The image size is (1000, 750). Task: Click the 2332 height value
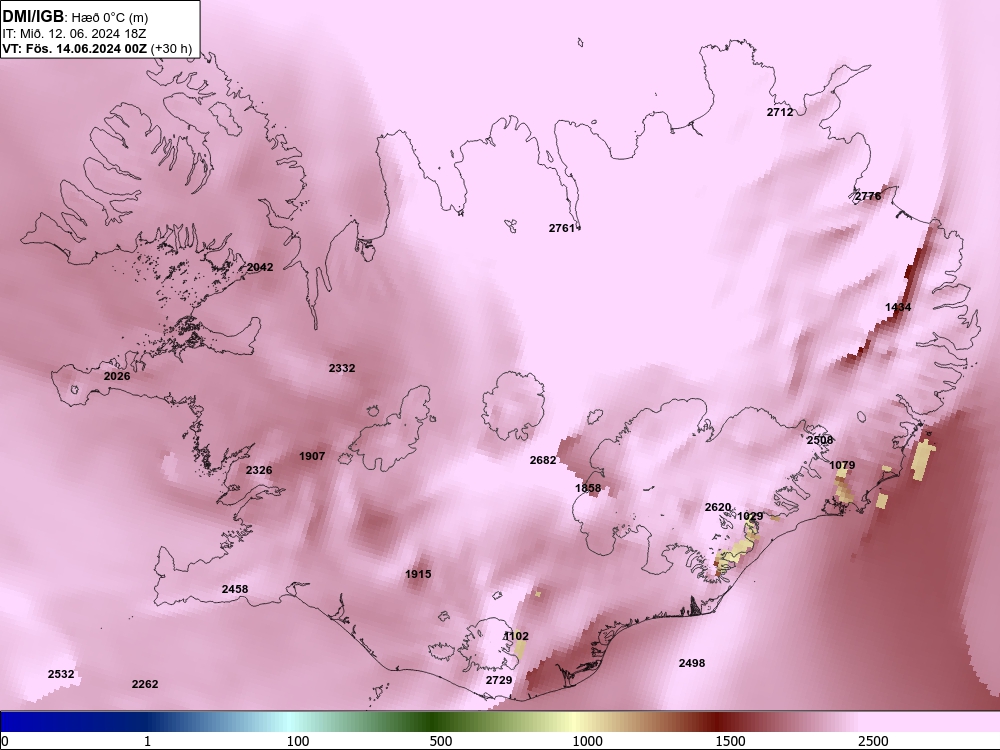(x=342, y=369)
